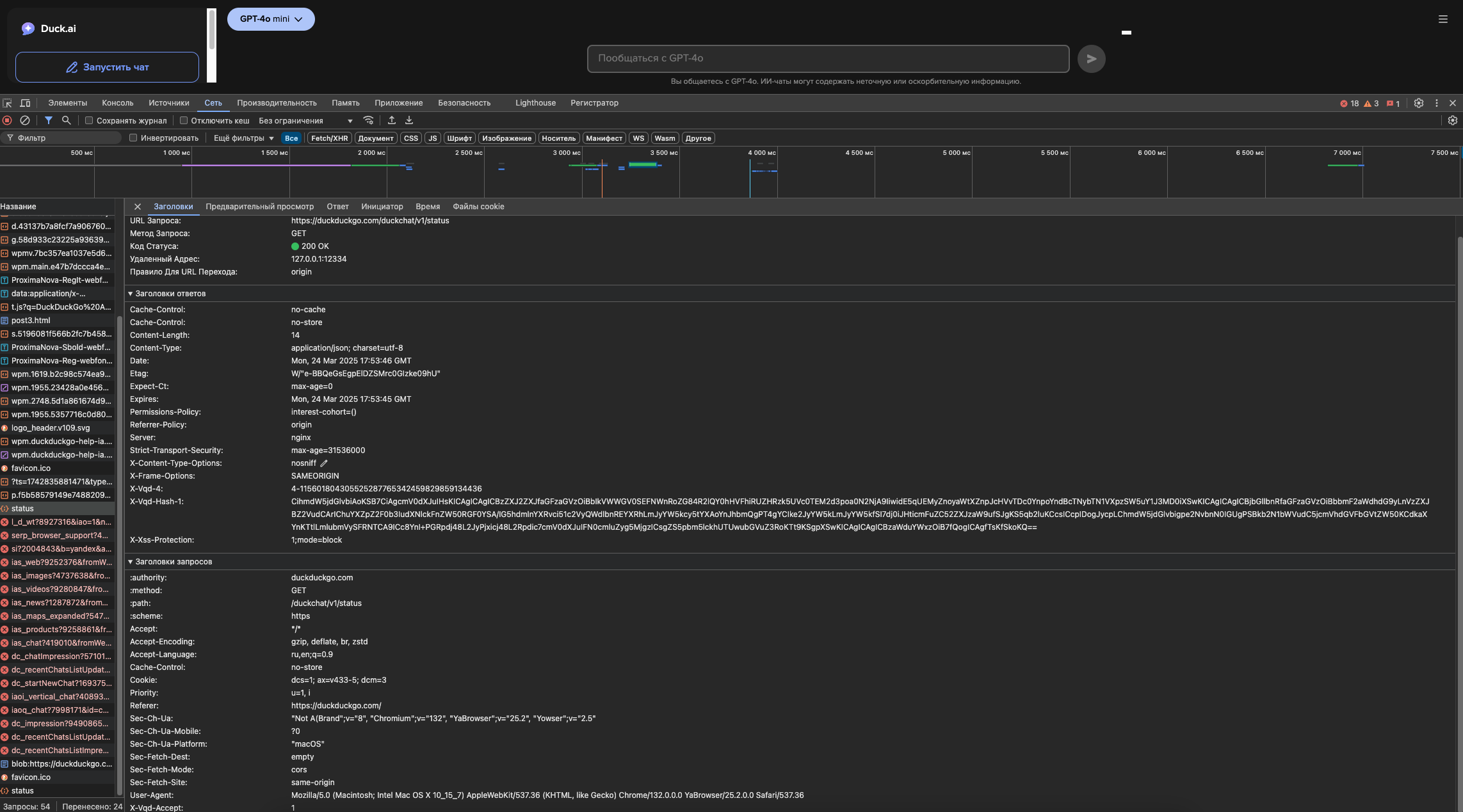This screenshot has width=1463, height=812.
Task: Open network conditions via the Wi-Fi icon
Action: [368, 120]
